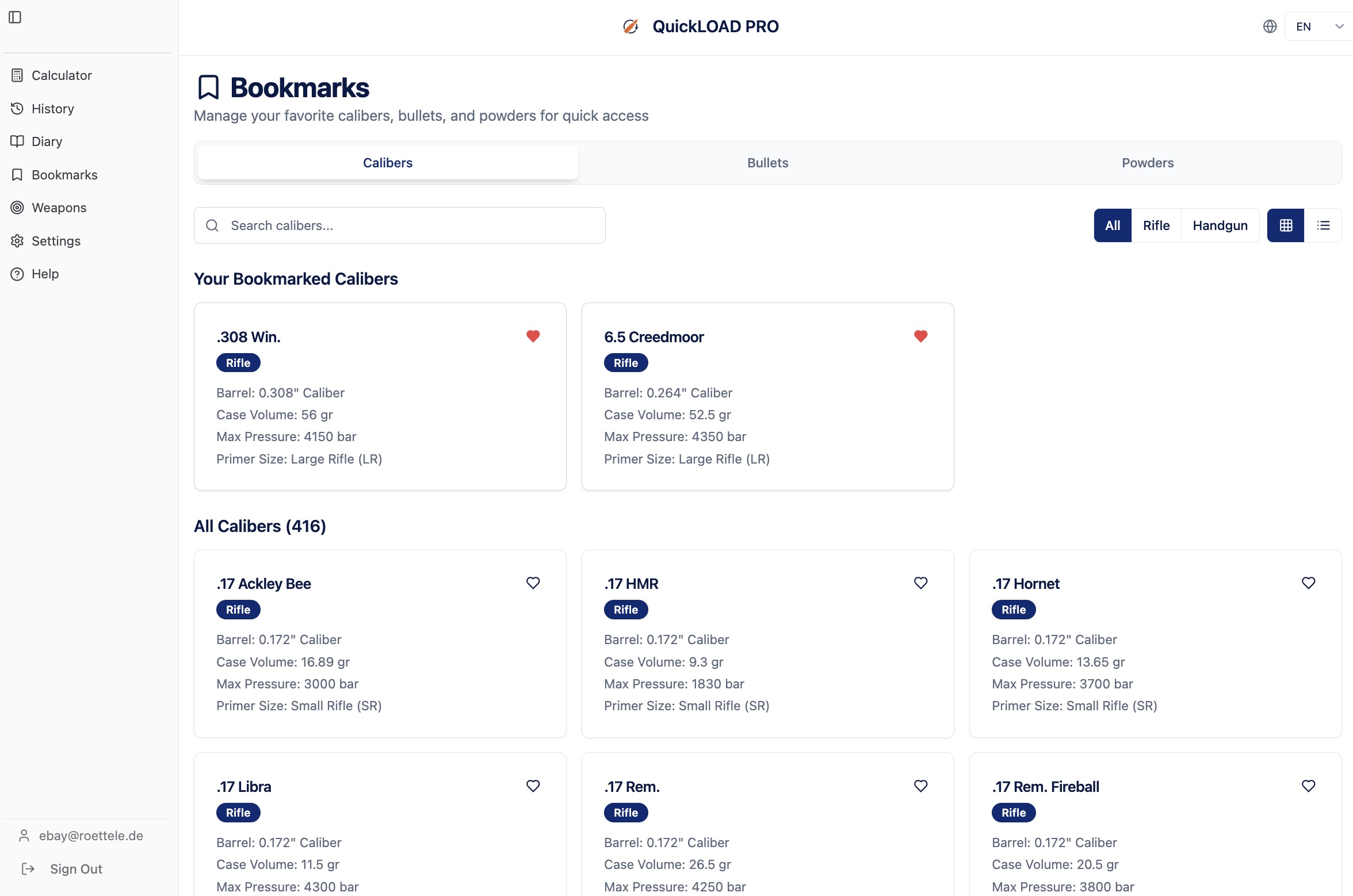The image size is (1353, 896).
Task: Remove .308 Win. from bookmarks
Action: tap(532, 336)
